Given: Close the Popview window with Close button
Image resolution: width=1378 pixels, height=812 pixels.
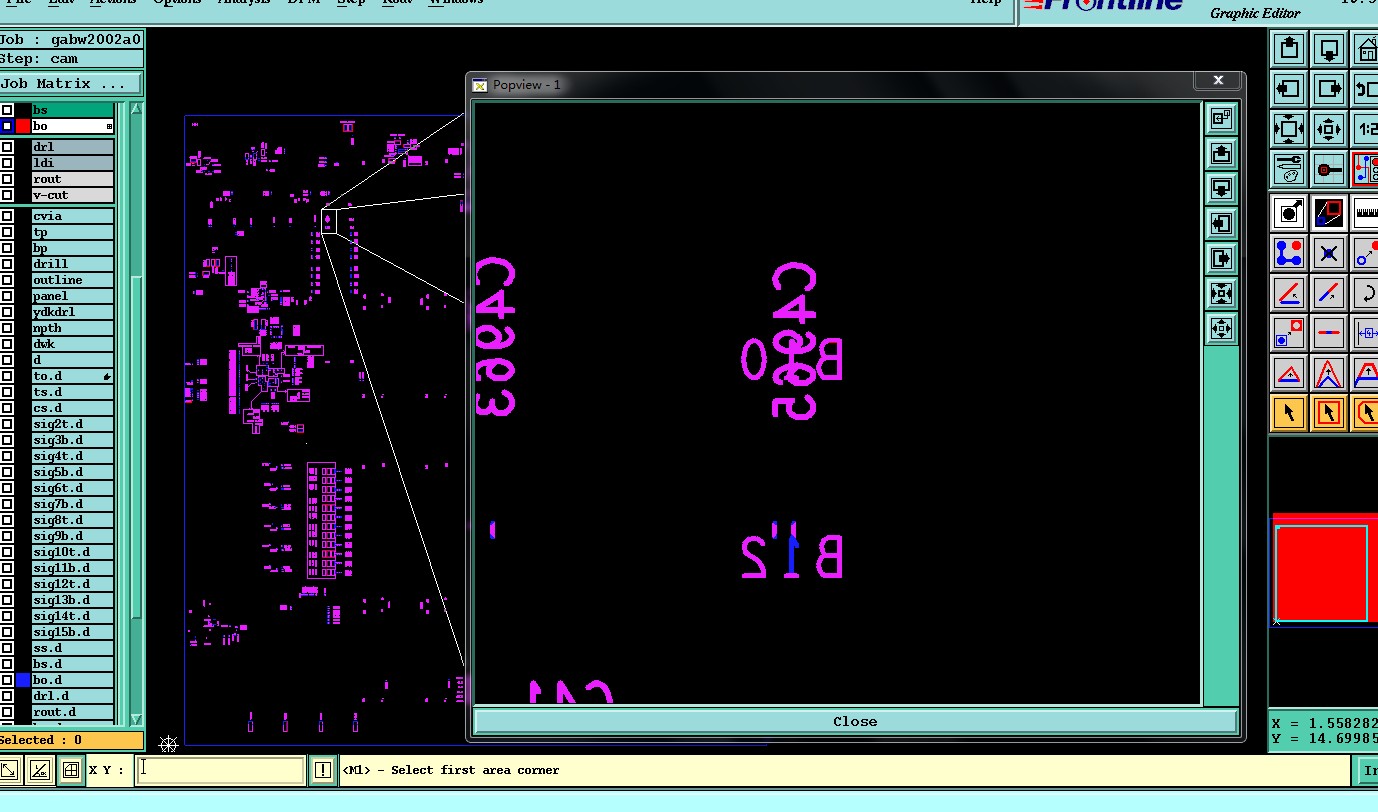Looking at the screenshot, I should coord(855,721).
